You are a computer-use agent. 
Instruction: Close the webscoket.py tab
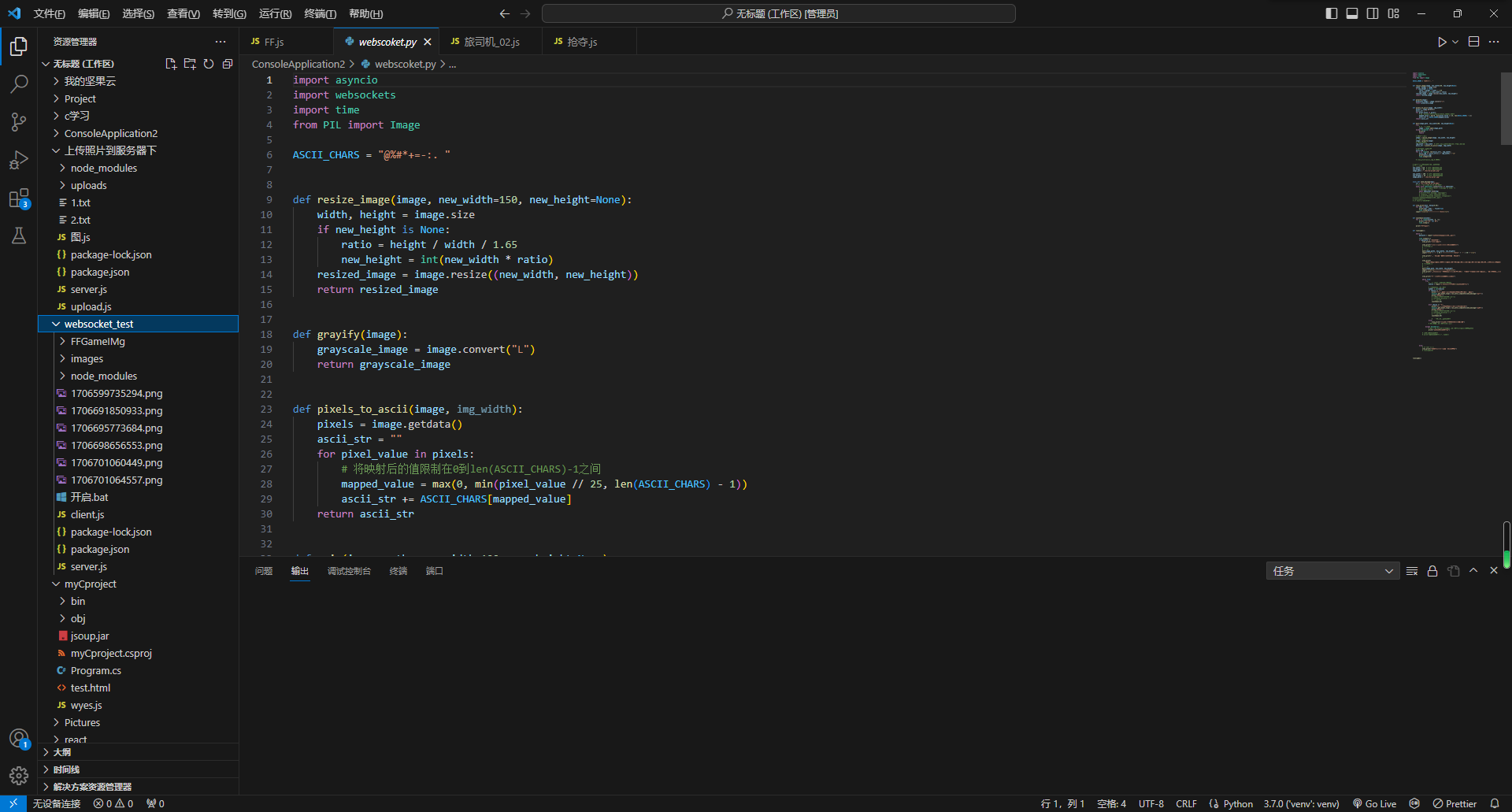pos(428,42)
